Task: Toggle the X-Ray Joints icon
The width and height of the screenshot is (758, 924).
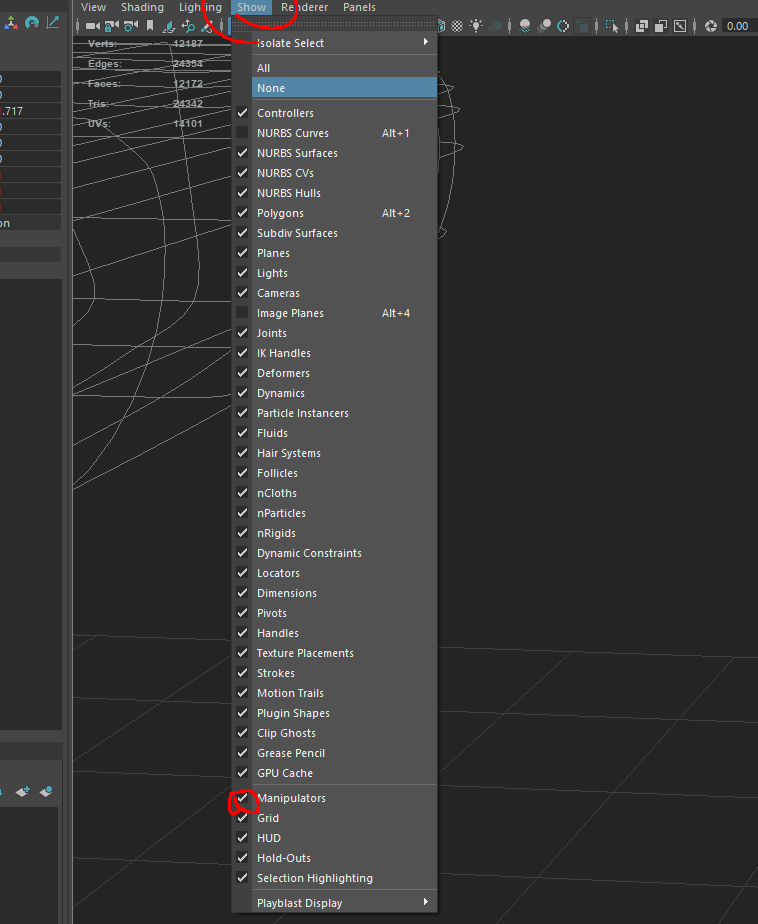Action: coord(680,26)
